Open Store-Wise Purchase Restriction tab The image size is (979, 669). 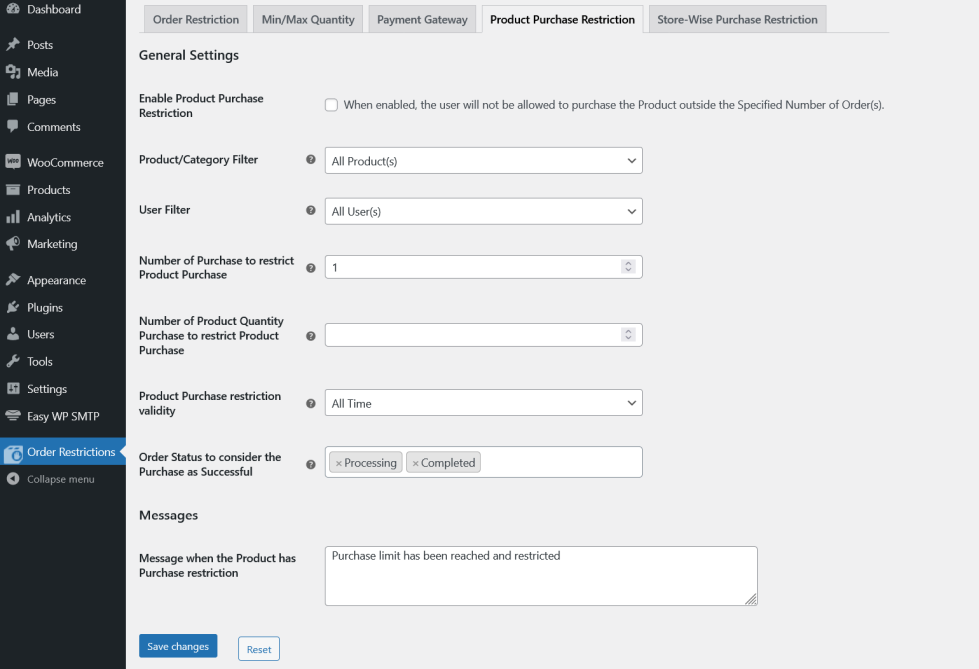pyautogui.click(x=737, y=20)
